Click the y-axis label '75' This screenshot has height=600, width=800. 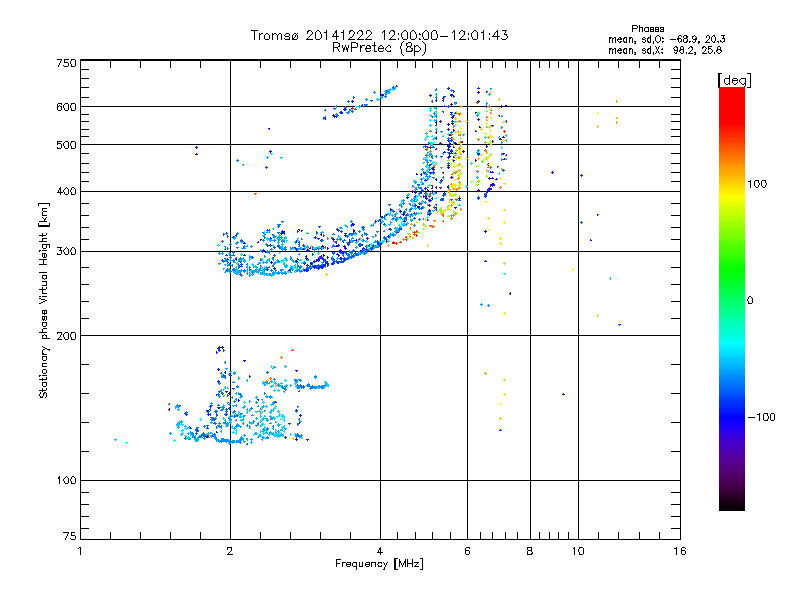pyautogui.click(x=70, y=536)
